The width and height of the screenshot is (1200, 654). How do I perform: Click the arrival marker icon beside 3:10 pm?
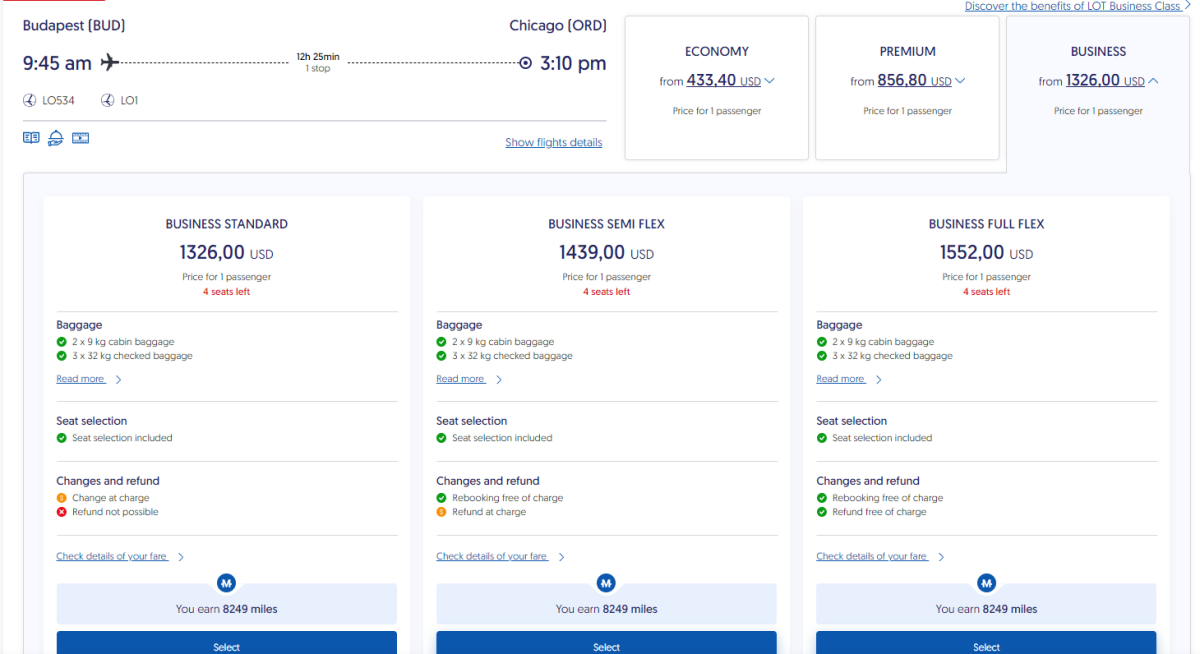[x=525, y=63]
